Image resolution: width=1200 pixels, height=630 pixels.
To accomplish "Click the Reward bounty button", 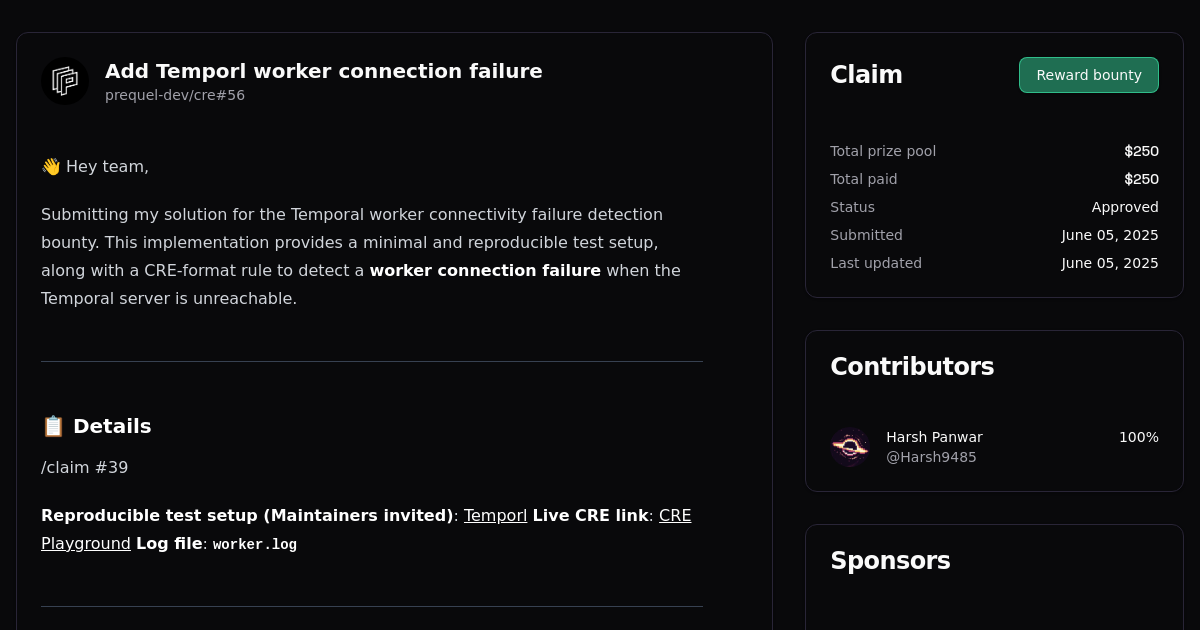I will point(1089,75).
